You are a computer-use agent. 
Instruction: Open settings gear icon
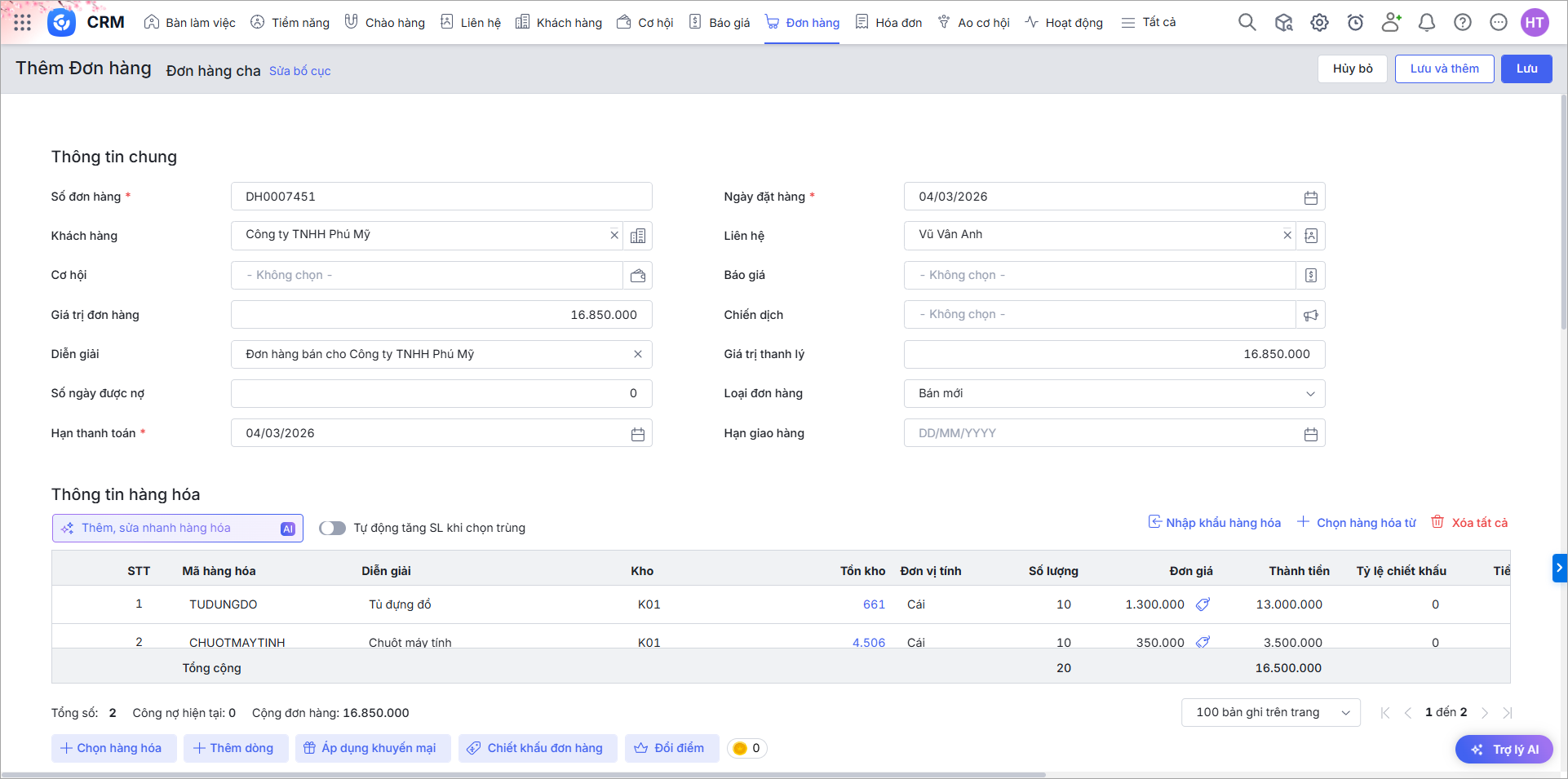pos(1319,23)
